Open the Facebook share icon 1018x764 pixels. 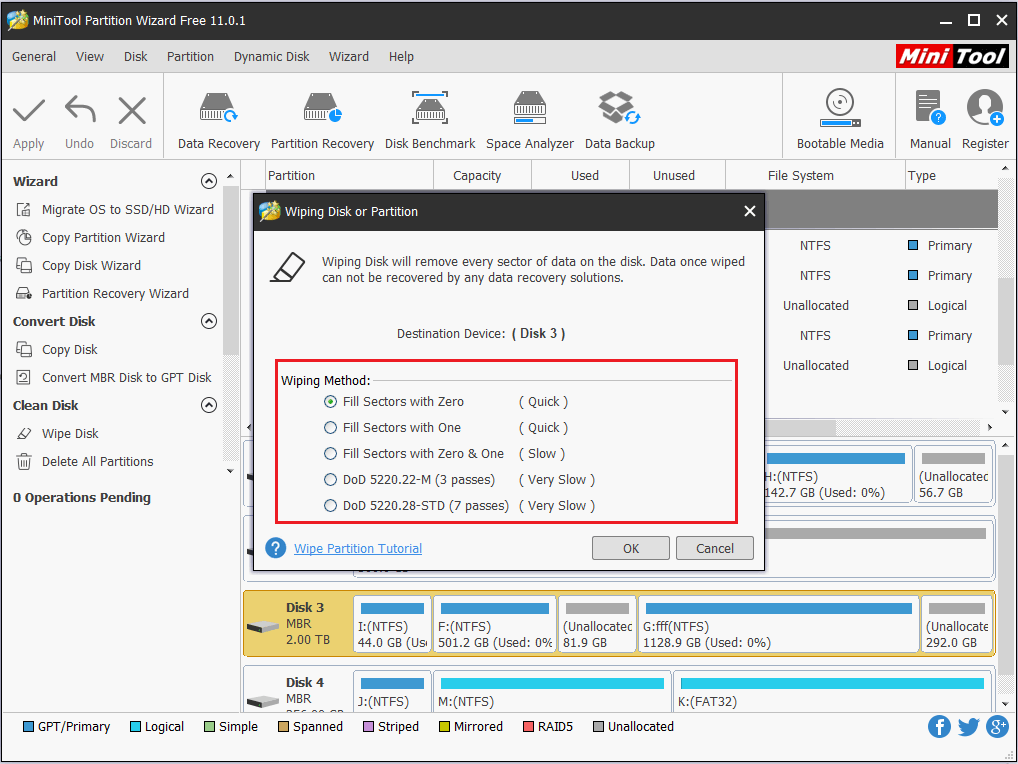point(939,726)
